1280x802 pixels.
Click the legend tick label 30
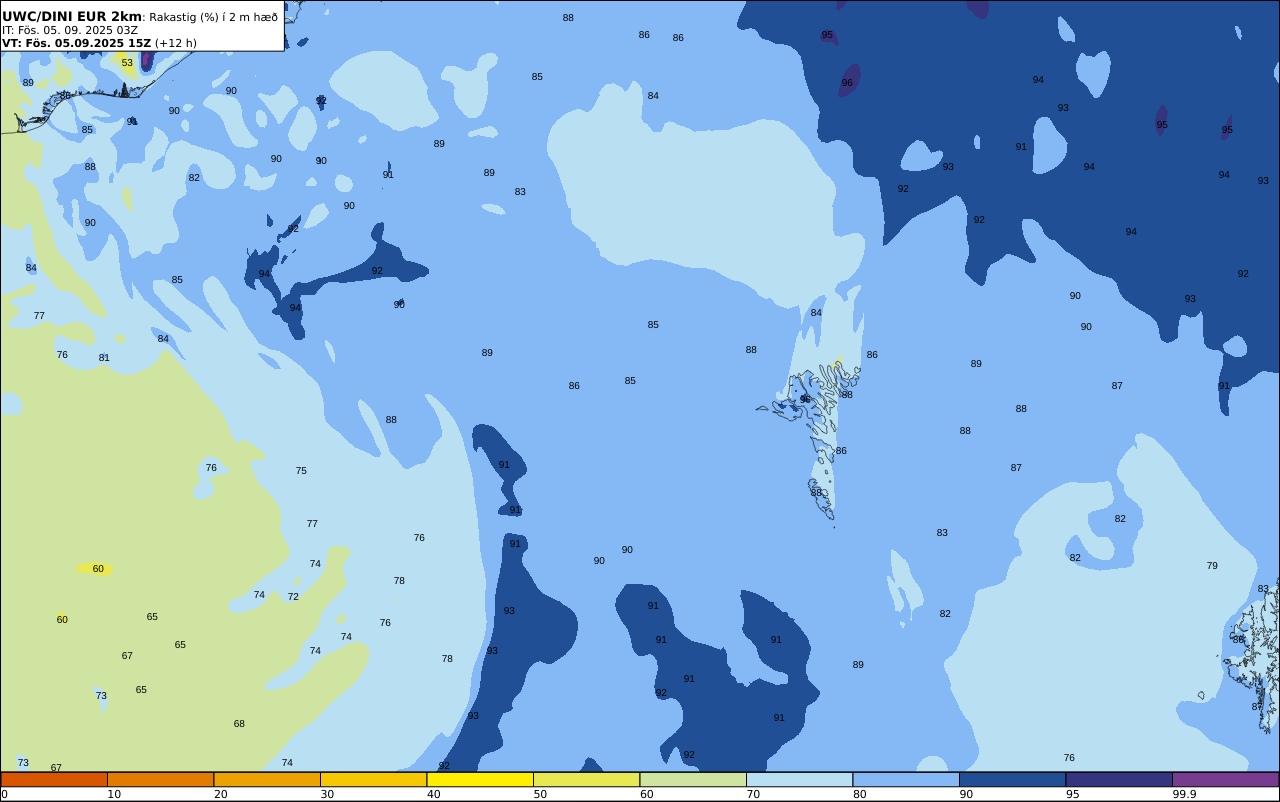(x=327, y=794)
